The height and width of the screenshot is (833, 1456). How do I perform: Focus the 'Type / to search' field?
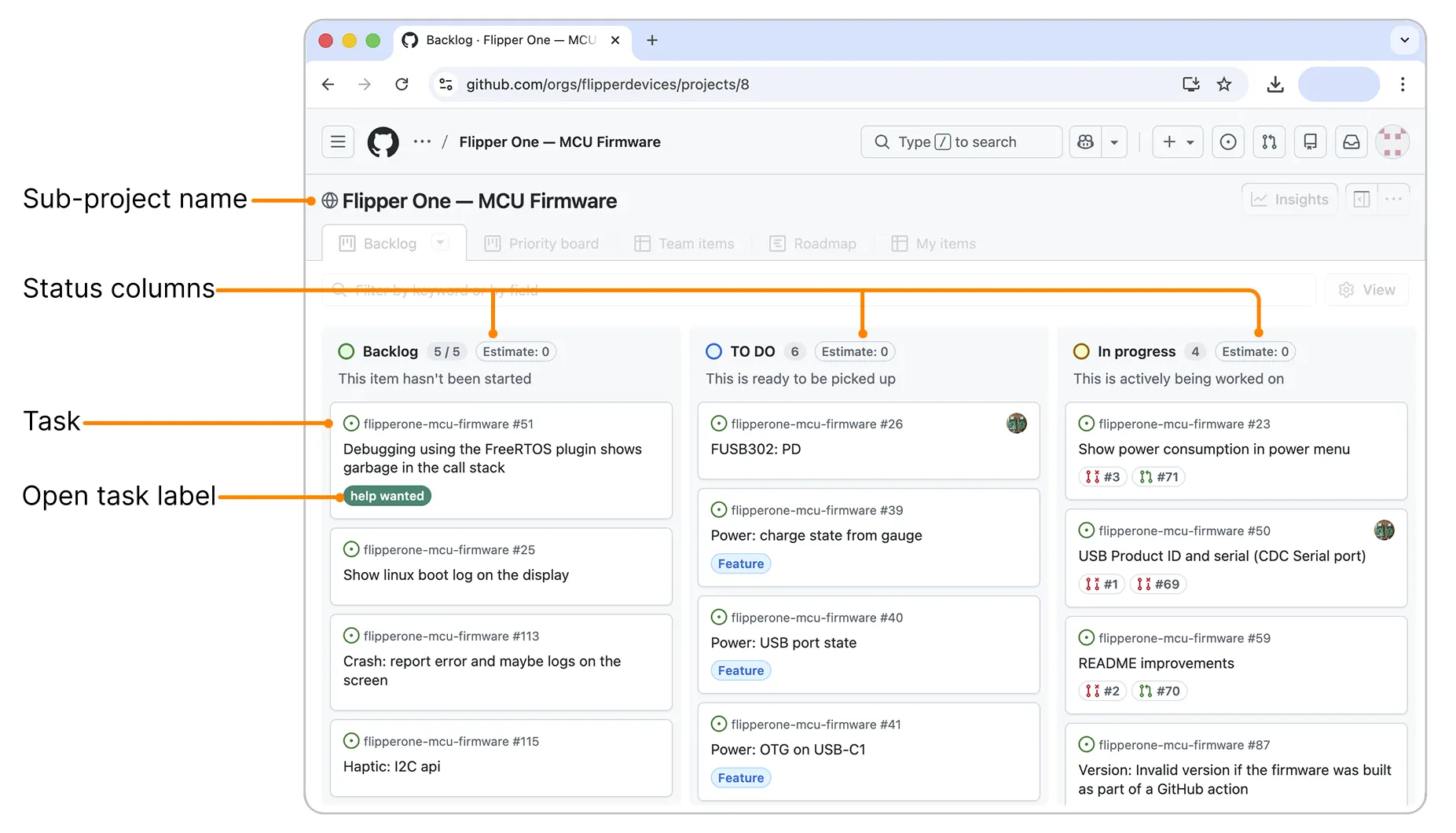coord(962,142)
